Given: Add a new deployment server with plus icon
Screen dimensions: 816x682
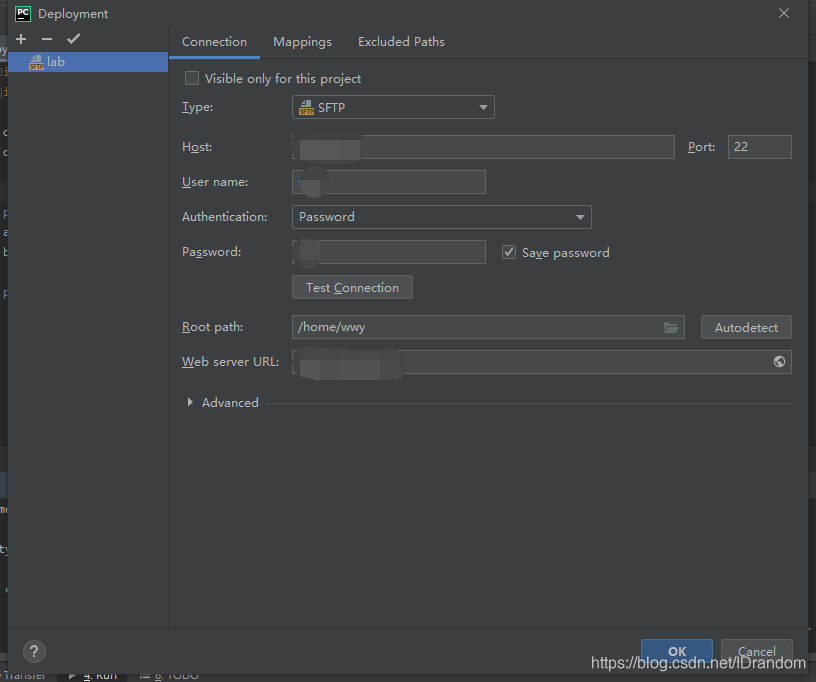Looking at the screenshot, I should [x=21, y=39].
